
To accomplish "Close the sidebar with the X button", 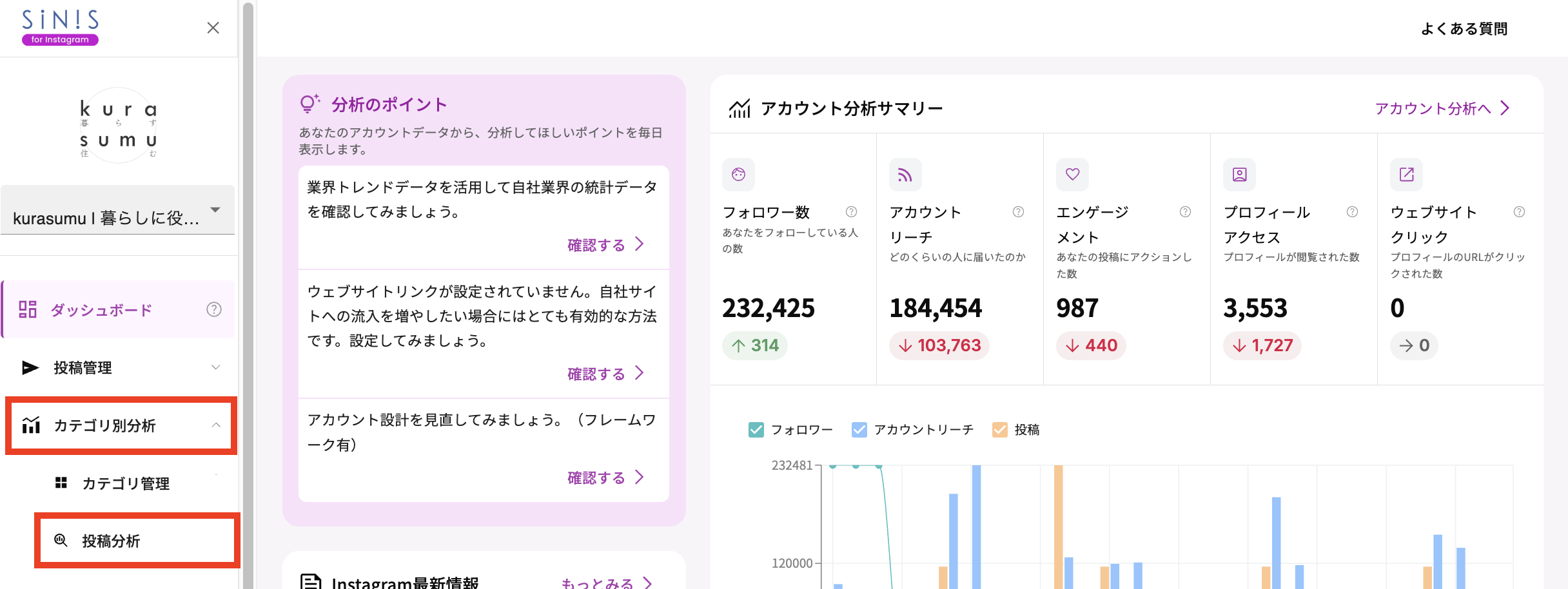I will pos(213,28).
